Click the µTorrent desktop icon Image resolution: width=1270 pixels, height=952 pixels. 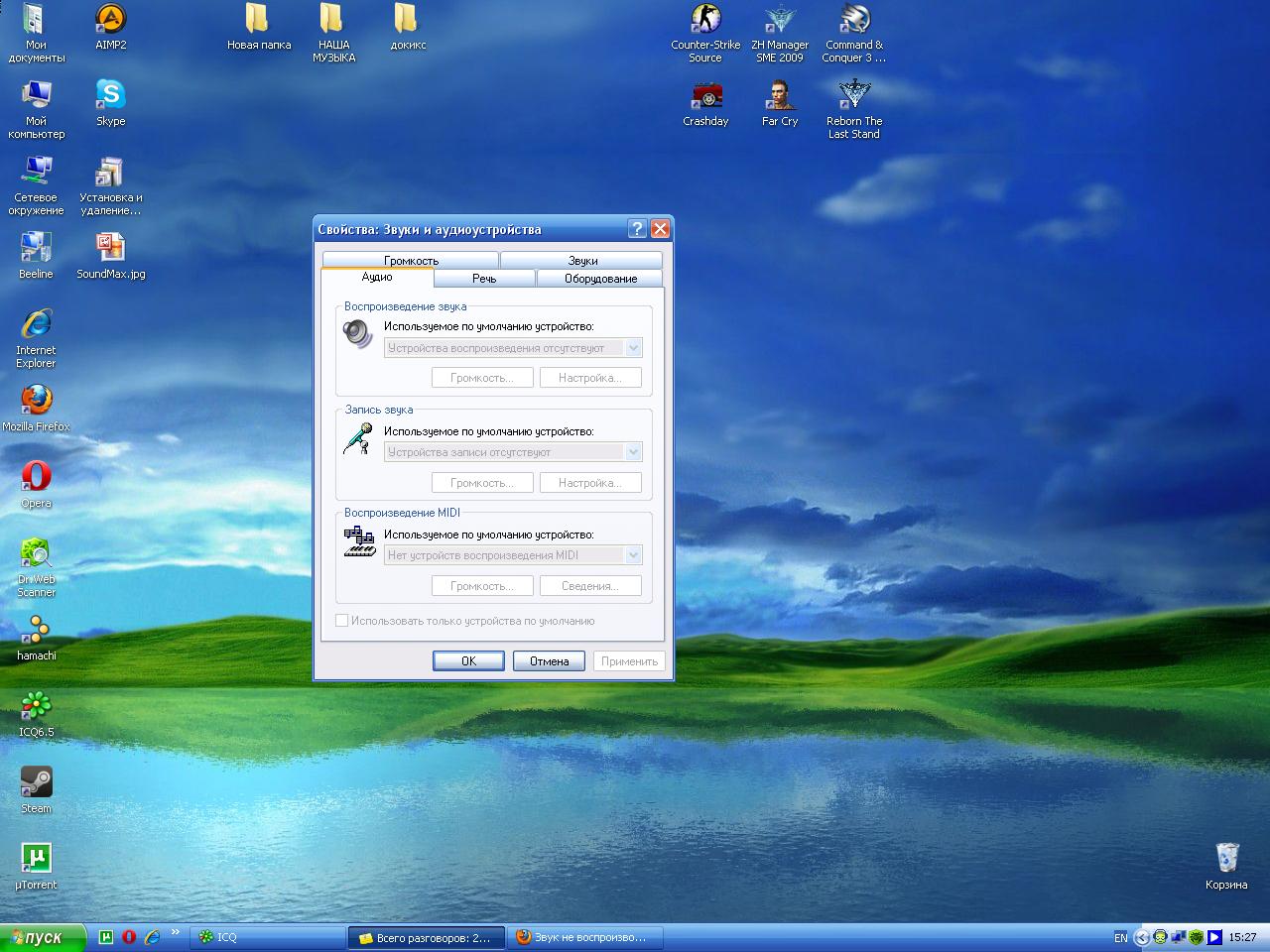click(x=37, y=859)
